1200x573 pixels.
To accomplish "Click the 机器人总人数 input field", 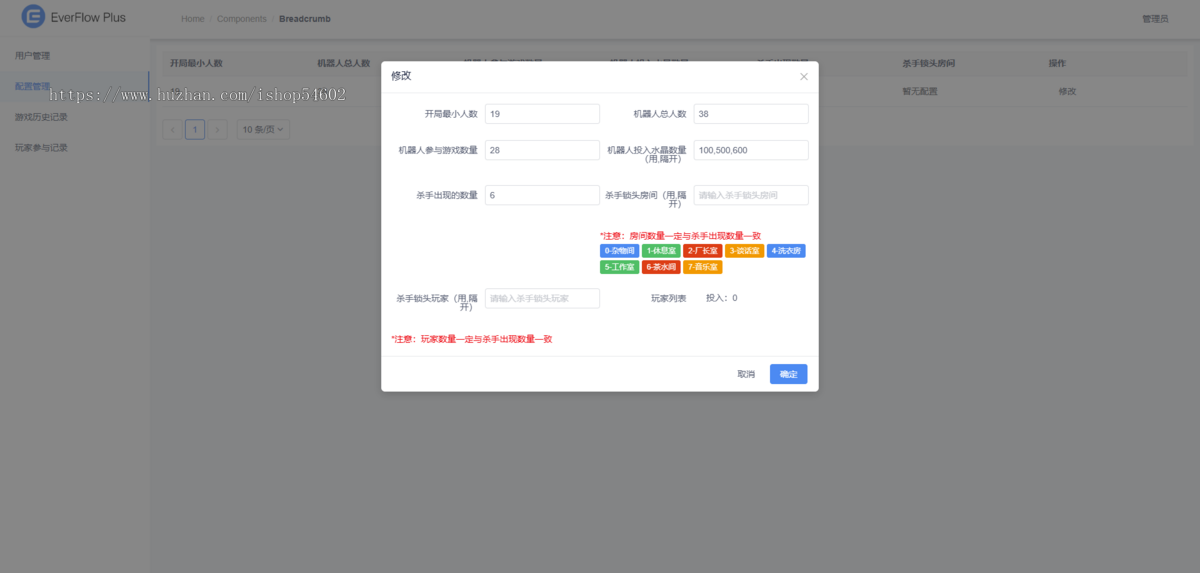I will coord(750,114).
